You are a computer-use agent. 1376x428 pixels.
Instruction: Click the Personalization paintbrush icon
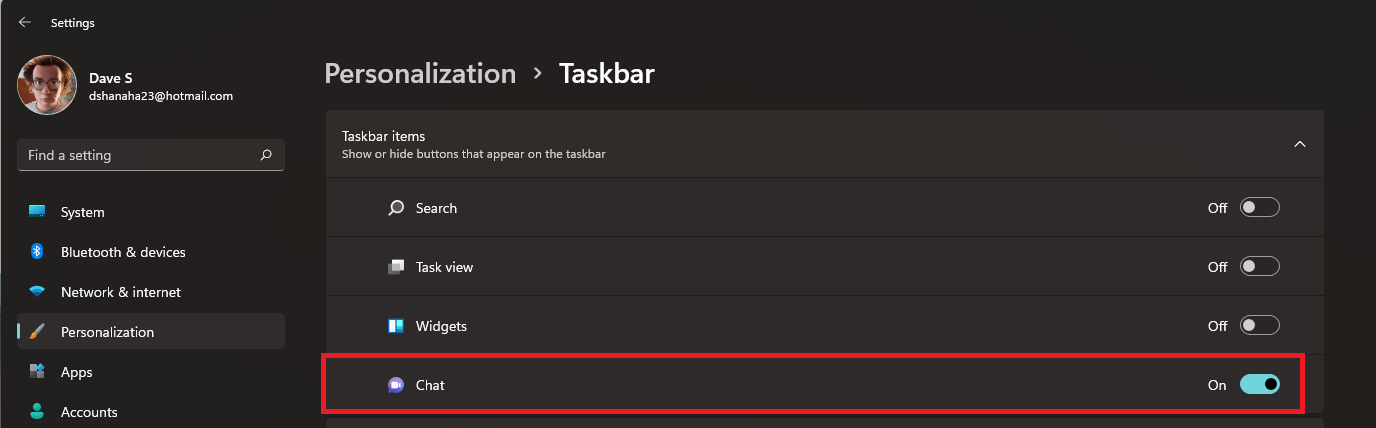coord(37,332)
